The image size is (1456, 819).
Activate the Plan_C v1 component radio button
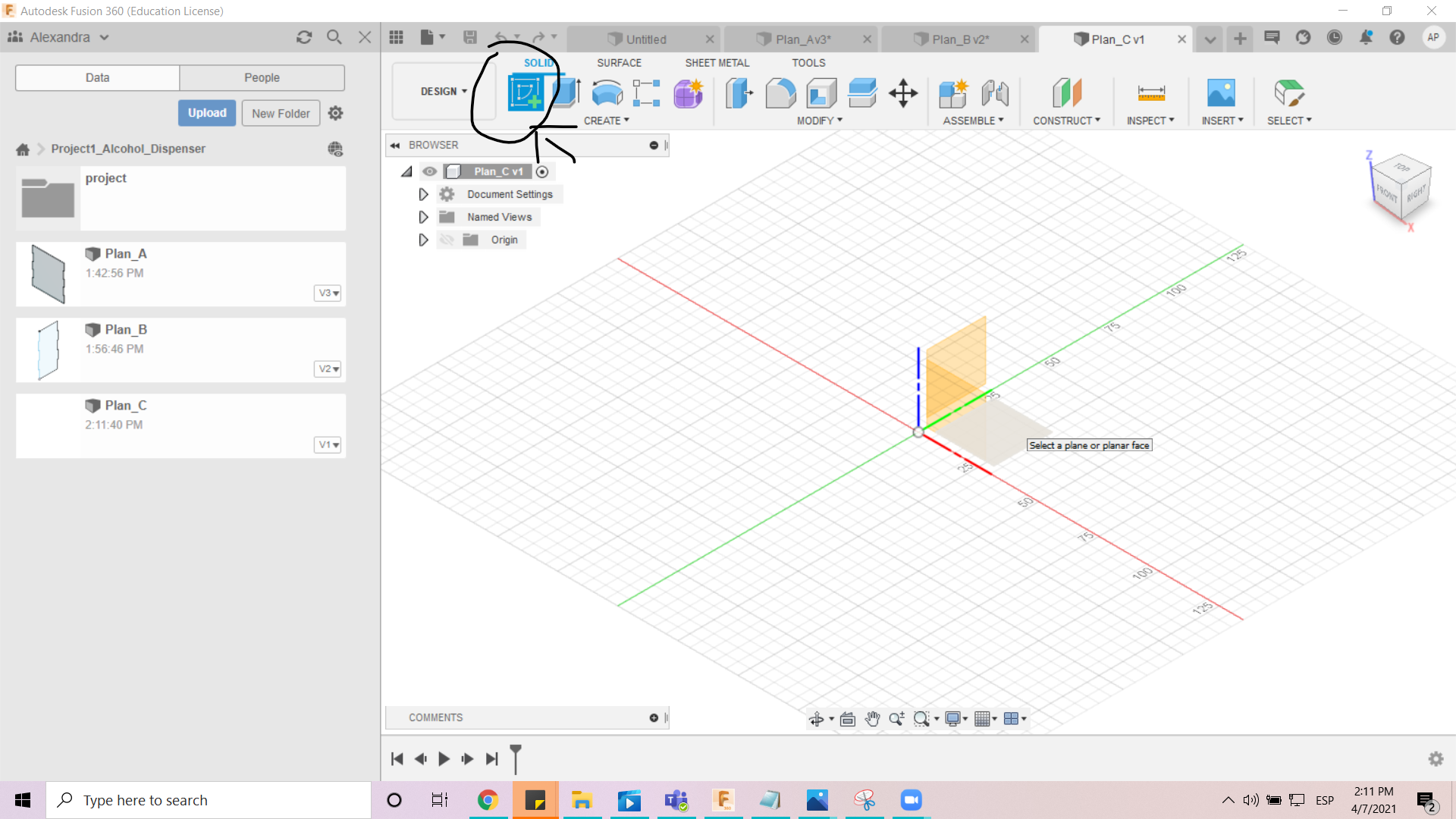(542, 171)
